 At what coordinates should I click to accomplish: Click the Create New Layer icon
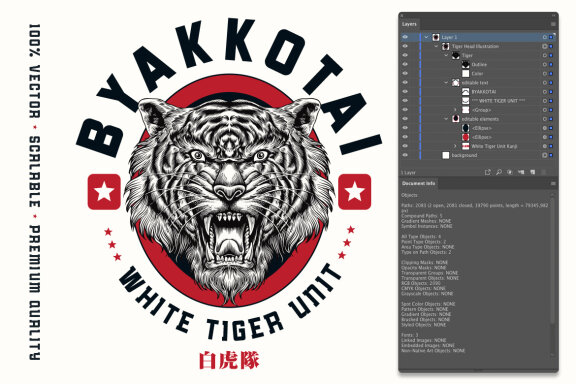tap(532, 172)
